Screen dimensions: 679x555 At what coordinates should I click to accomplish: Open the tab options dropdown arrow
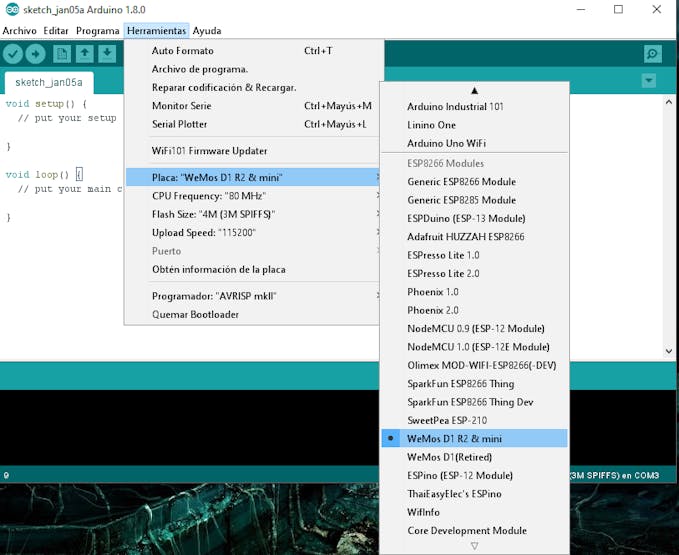pos(649,81)
